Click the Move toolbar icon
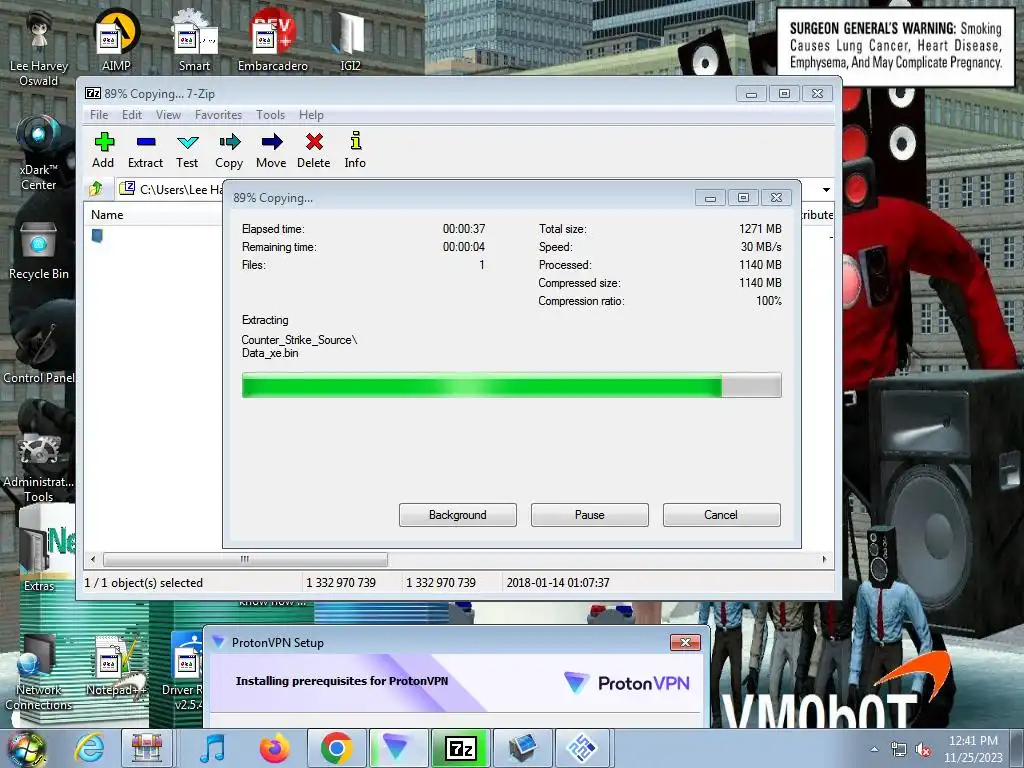The width and height of the screenshot is (1024, 768). [x=271, y=150]
